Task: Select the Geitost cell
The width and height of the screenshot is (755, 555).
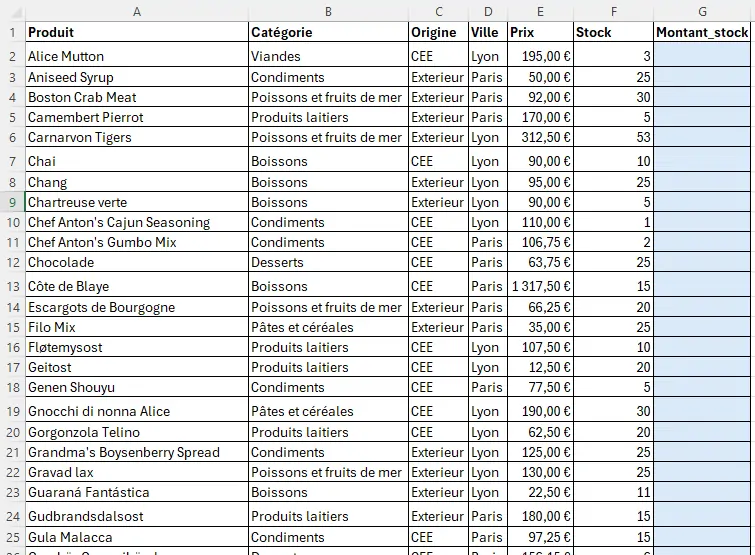Action: 137,367
